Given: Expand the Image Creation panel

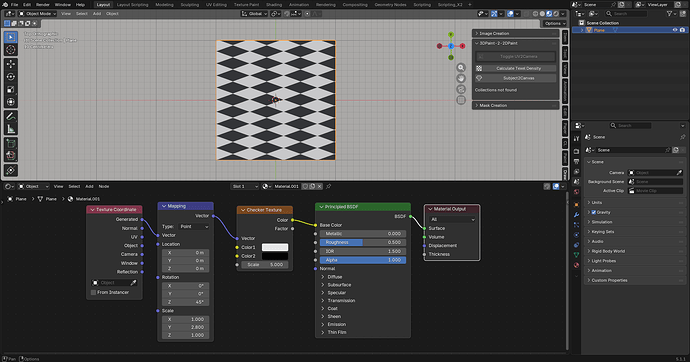Looking at the screenshot, I should tap(515, 33).
